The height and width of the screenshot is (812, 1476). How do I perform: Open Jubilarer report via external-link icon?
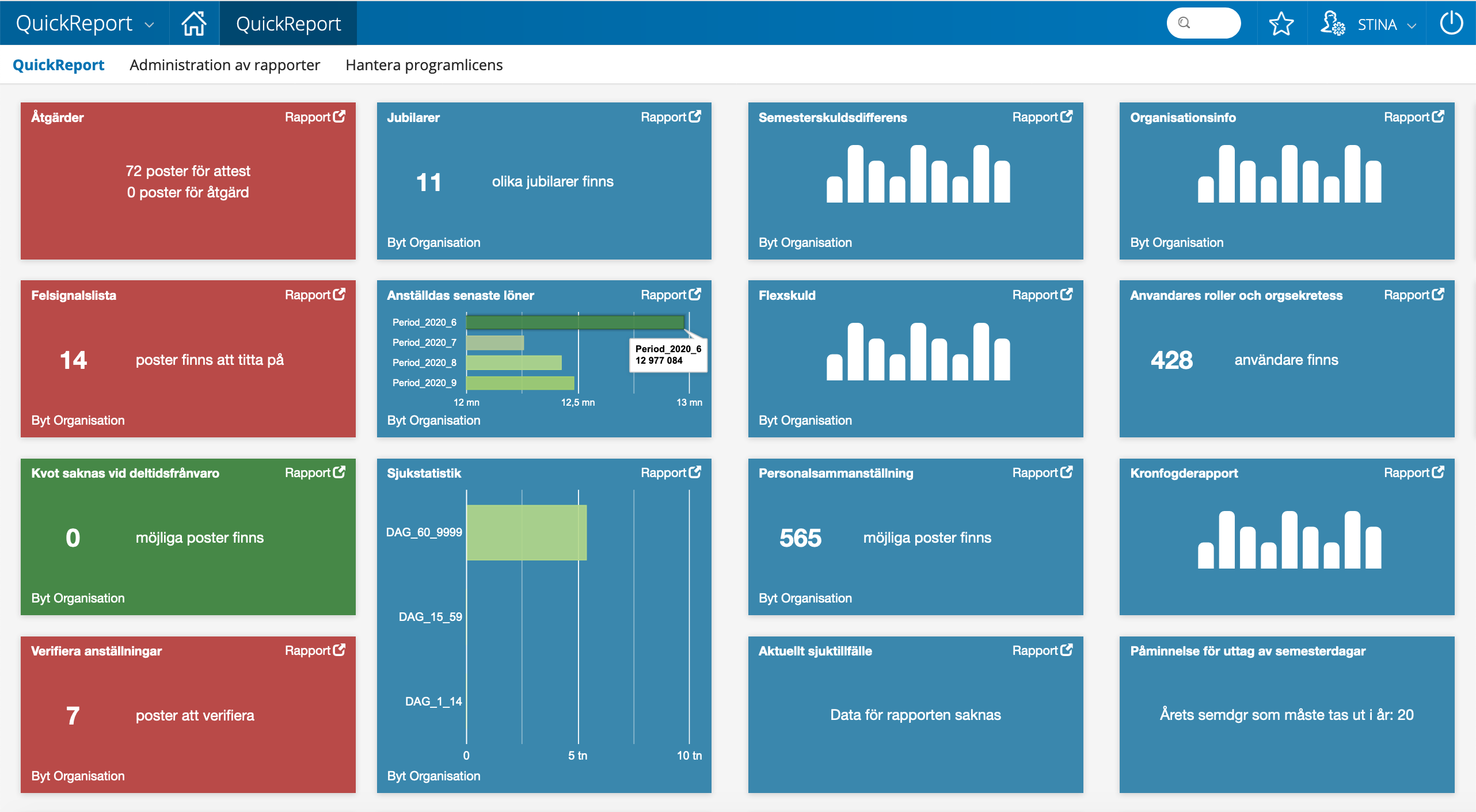click(x=695, y=116)
